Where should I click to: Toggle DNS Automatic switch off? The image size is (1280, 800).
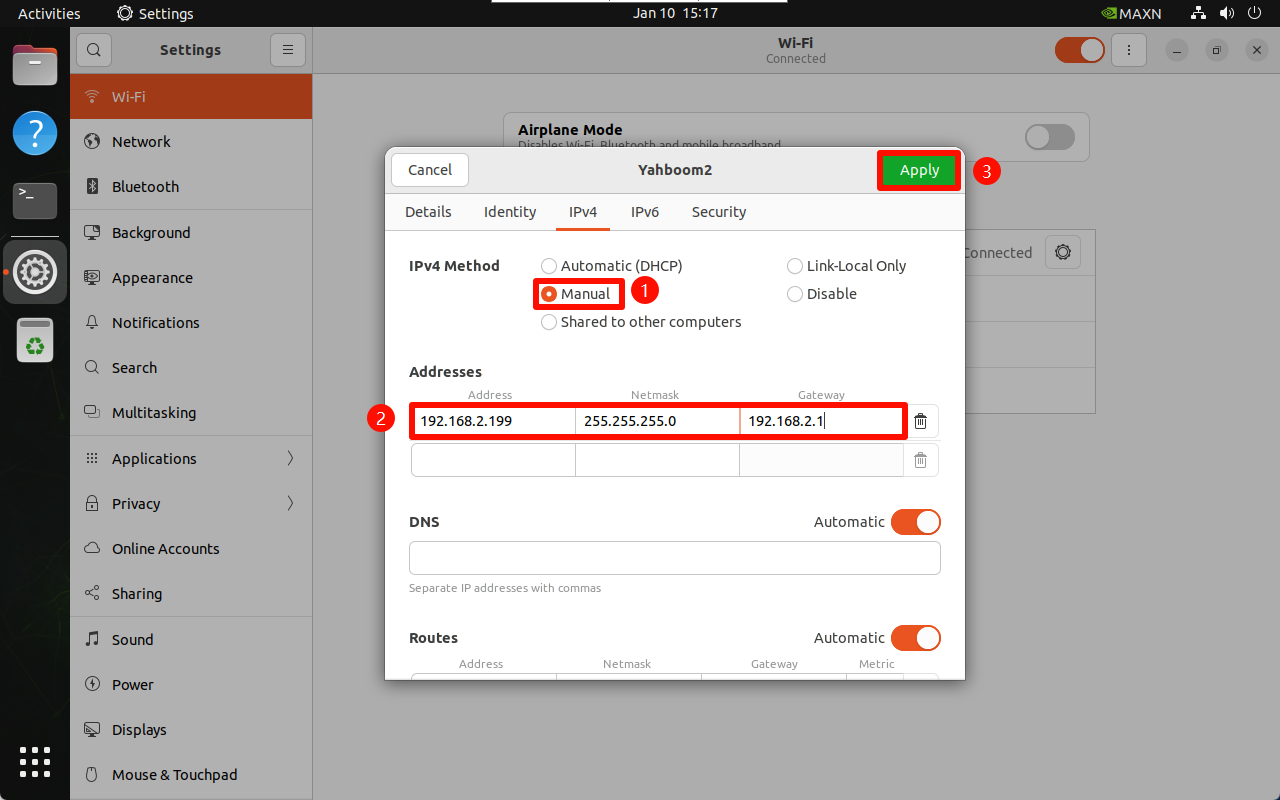click(915, 522)
